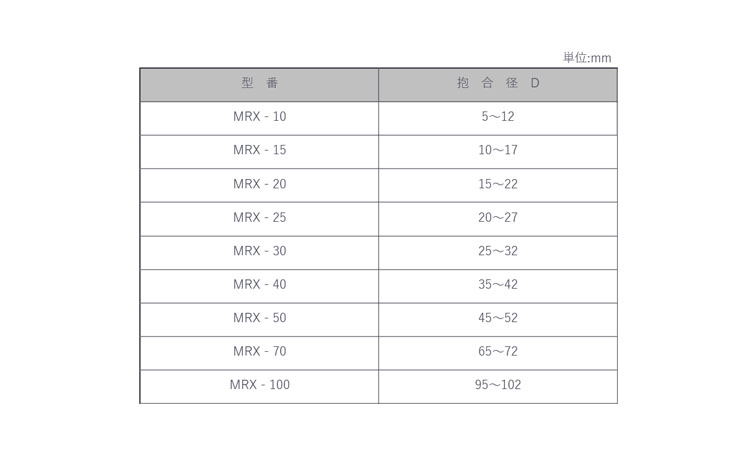
Task: Click the 25～32 diameter value
Action: pyautogui.click(x=497, y=251)
